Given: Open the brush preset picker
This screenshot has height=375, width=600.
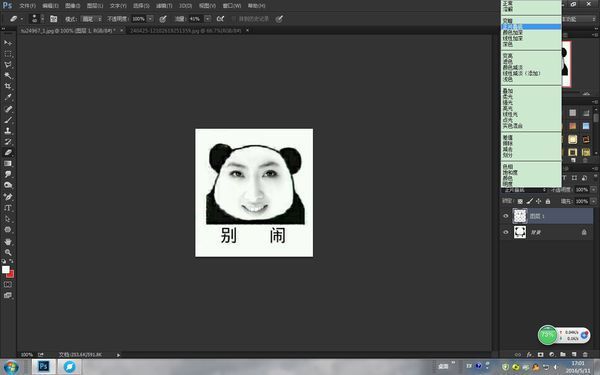Looking at the screenshot, I should 37,18.
